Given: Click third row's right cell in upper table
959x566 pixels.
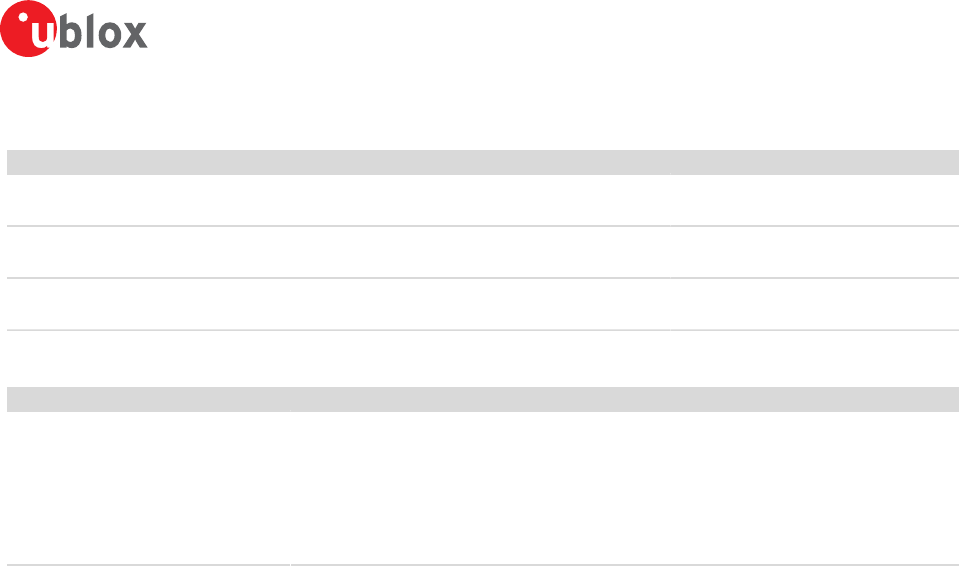Looking at the screenshot, I should [815, 304].
